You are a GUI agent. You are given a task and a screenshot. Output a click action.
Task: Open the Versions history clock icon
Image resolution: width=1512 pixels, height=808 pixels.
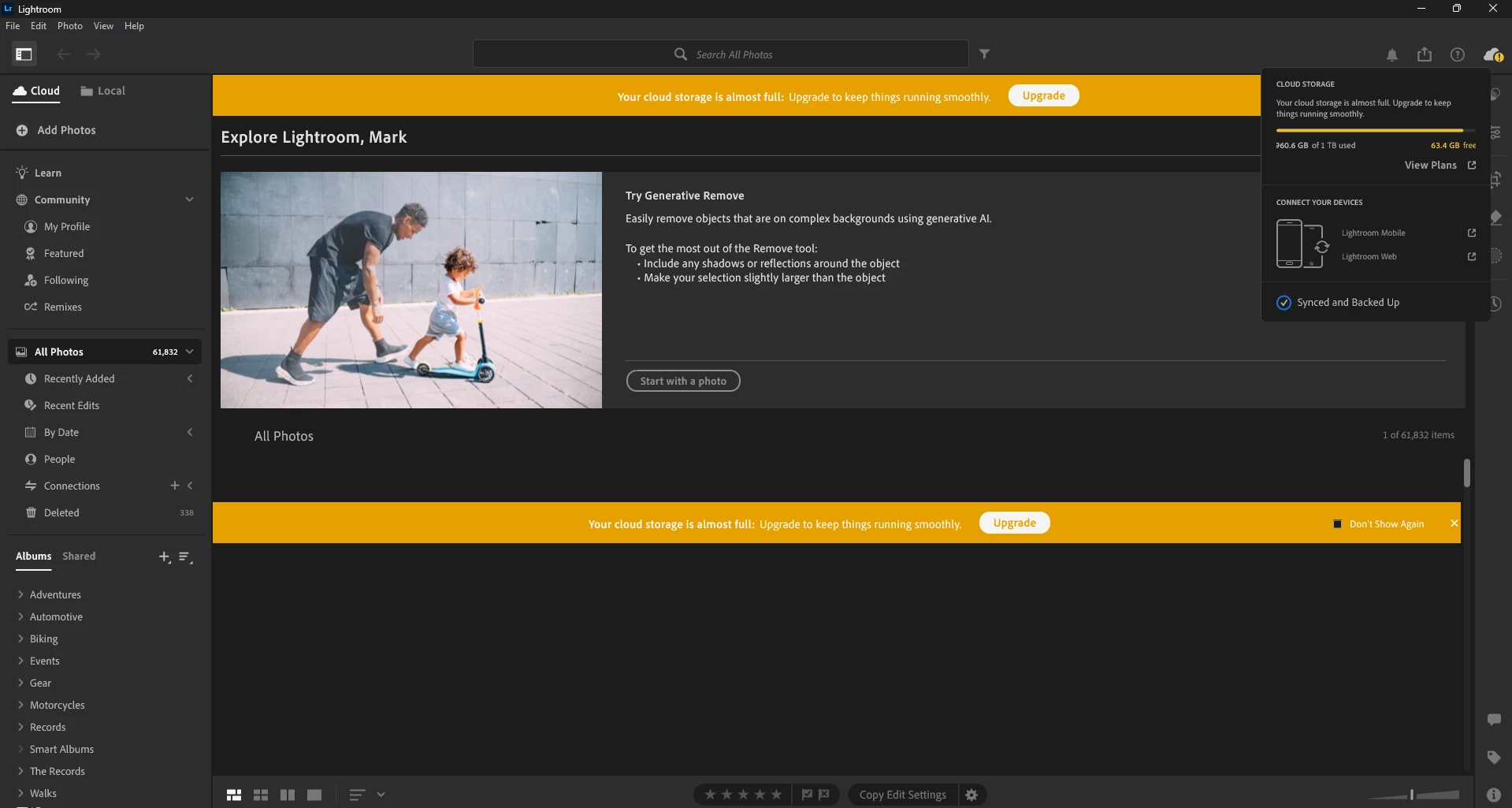[x=1495, y=303]
